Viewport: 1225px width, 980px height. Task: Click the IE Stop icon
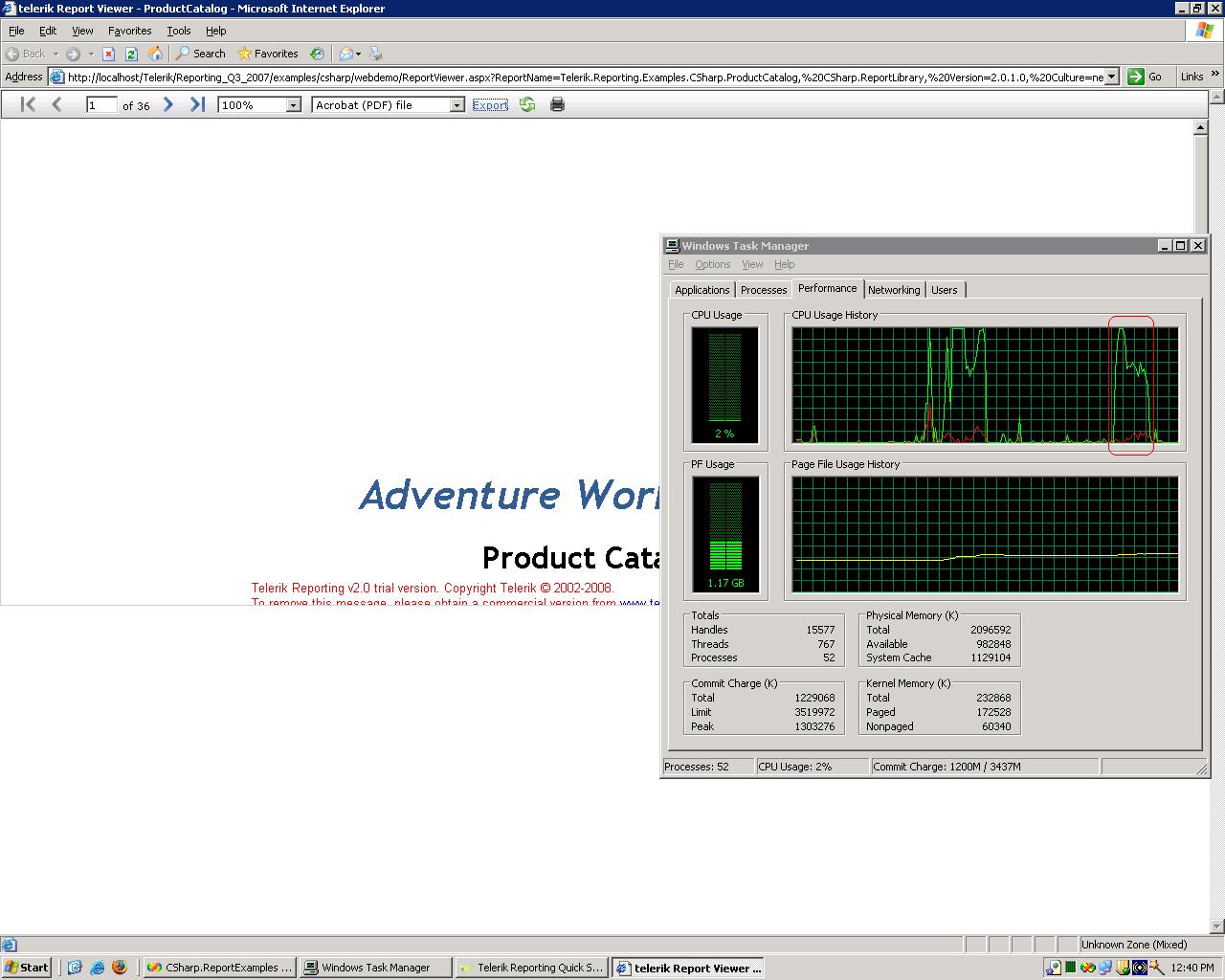click(x=109, y=54)
